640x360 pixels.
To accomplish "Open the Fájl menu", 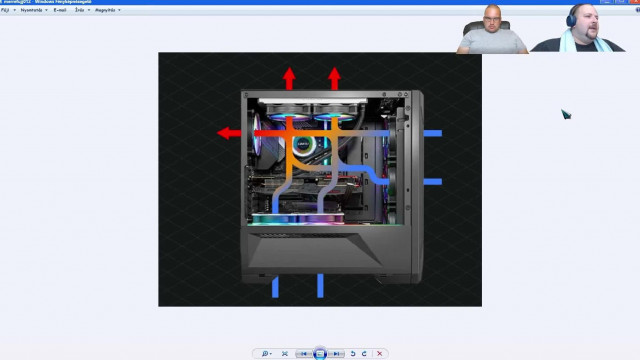I will (5, 10).
